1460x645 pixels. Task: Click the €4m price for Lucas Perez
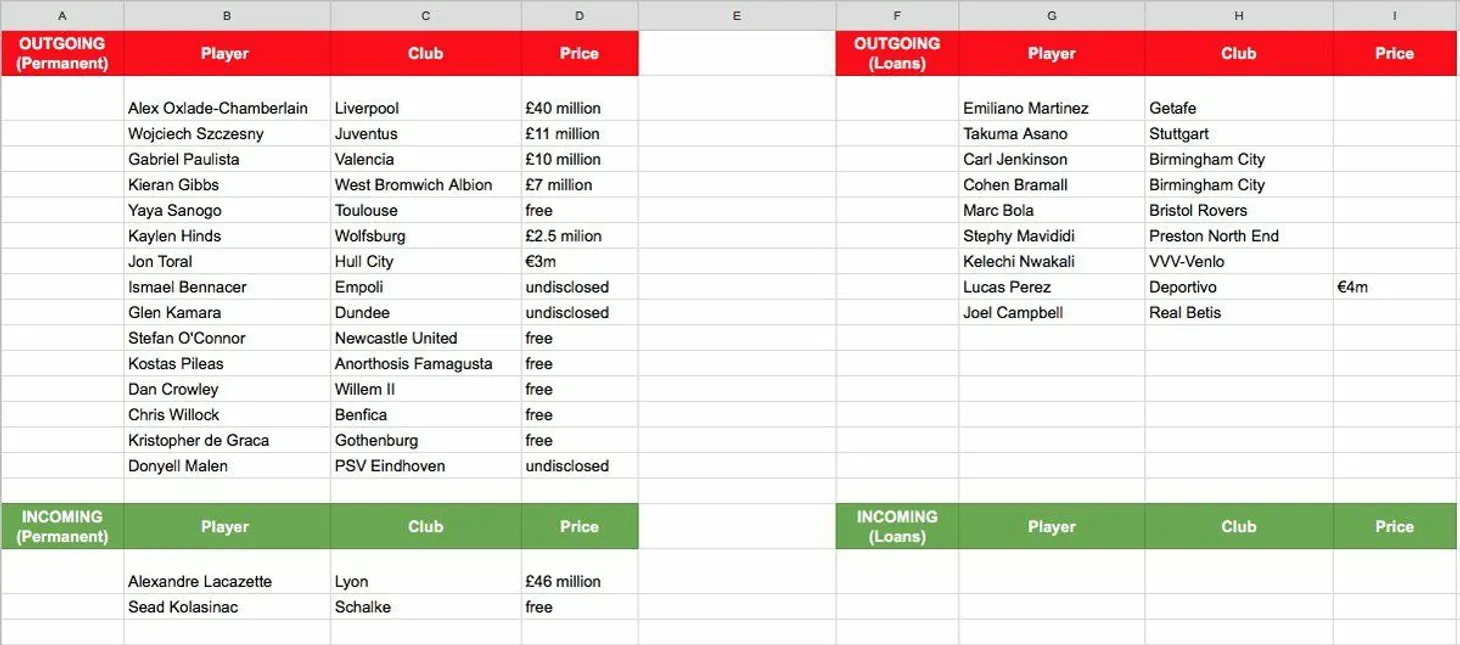point(1353,287)
